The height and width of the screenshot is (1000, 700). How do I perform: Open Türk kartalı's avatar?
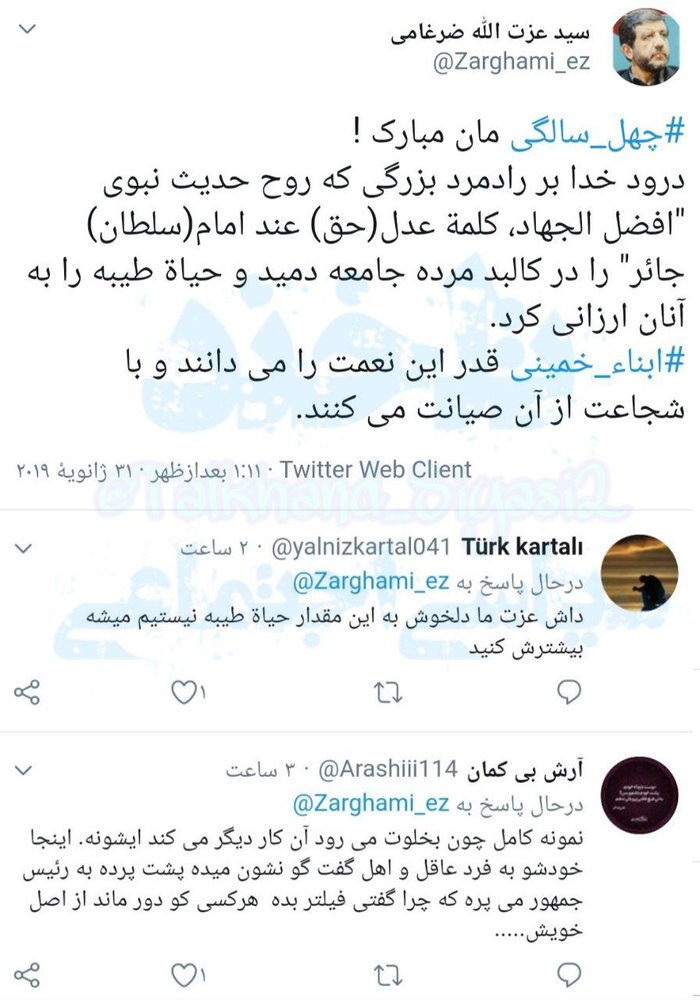[x=640, y=573]
